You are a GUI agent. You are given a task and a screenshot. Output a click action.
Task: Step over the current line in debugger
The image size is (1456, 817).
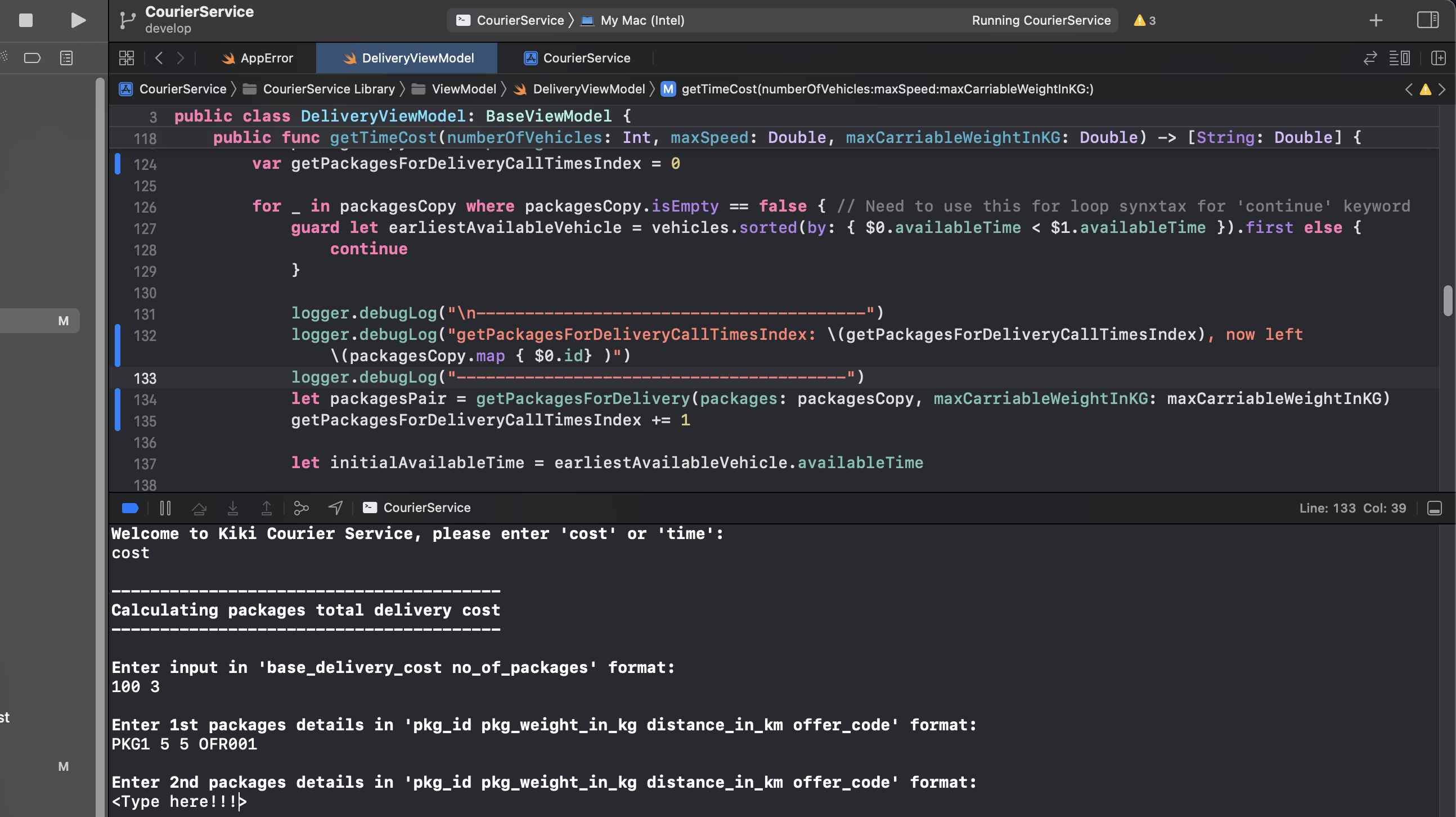(x=199, y=508)
